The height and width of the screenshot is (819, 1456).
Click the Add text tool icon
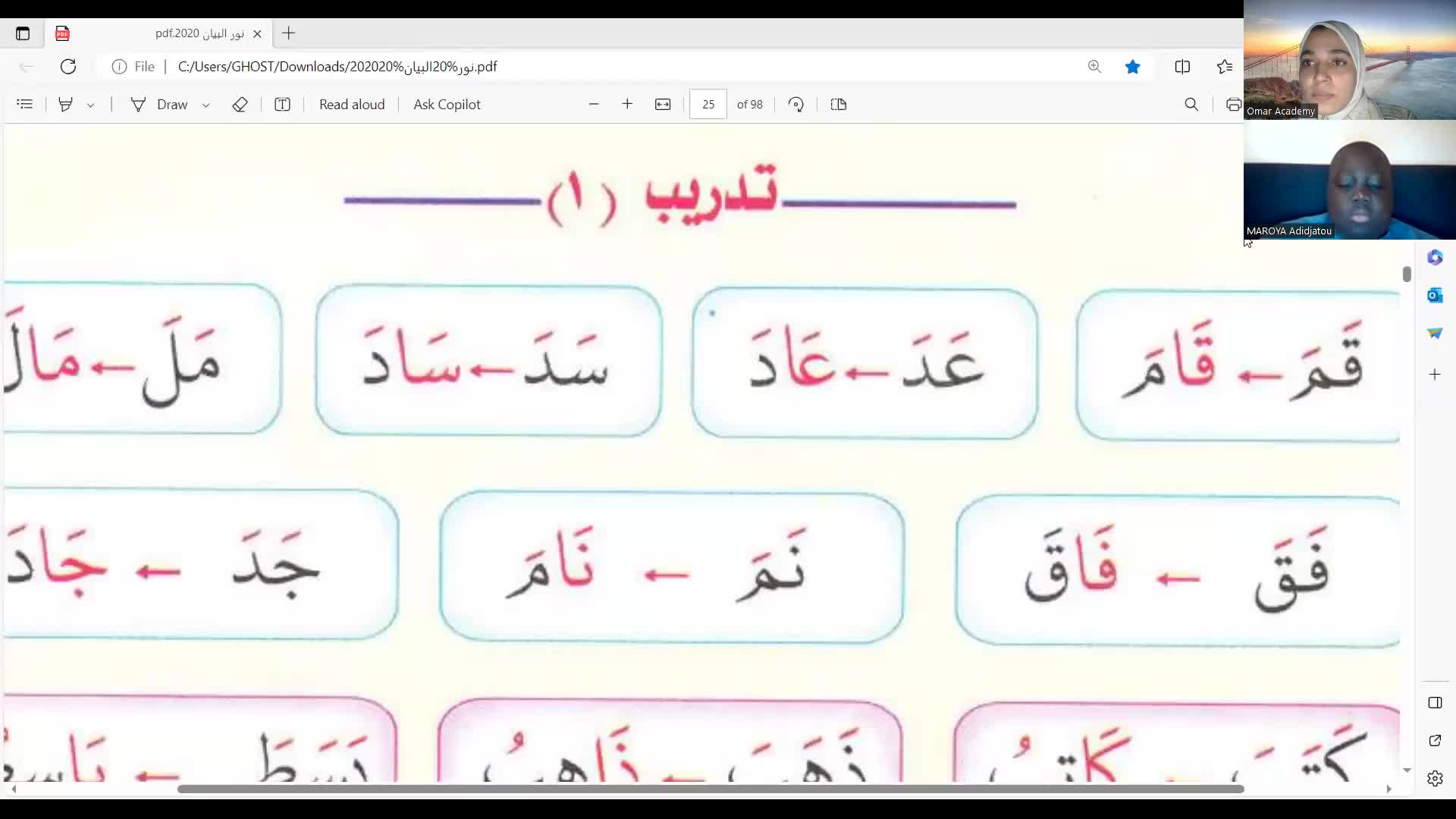[x=282, y=105]
